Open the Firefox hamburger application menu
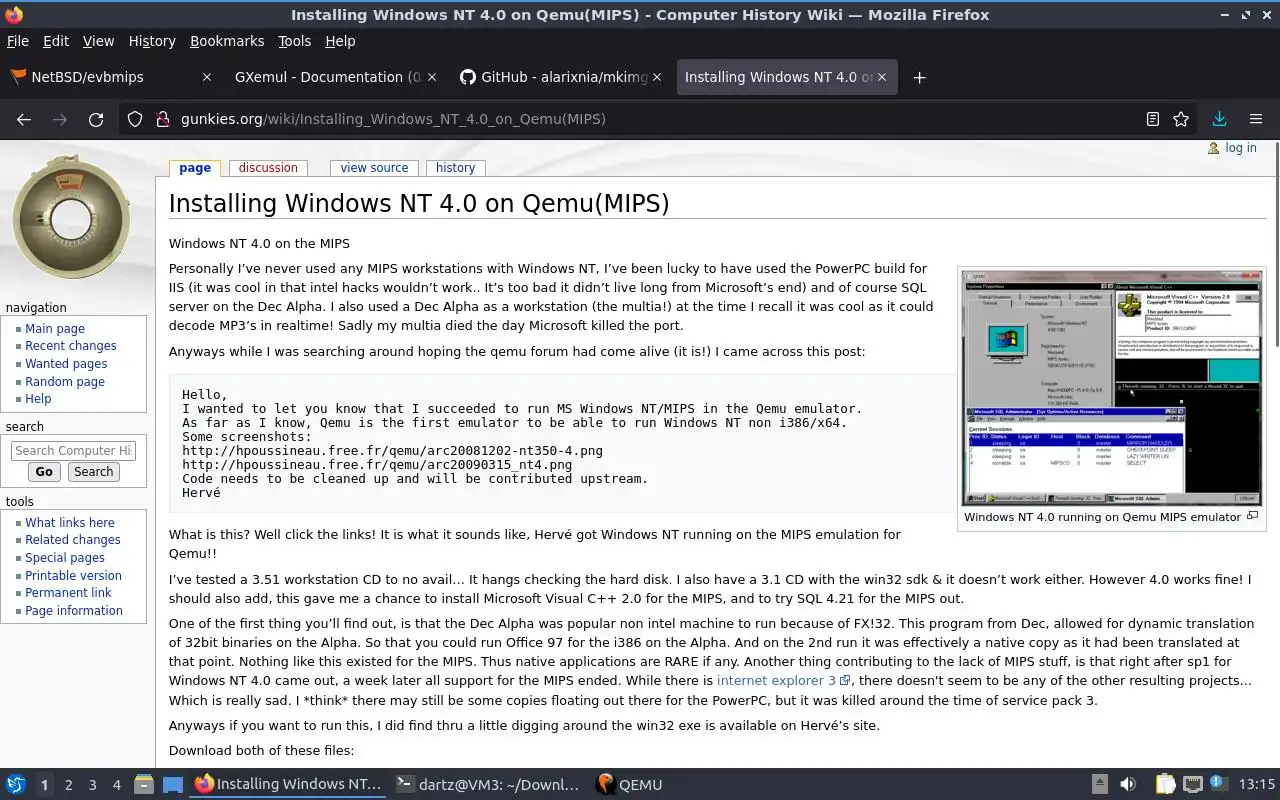The width and height of the screenshot is (1280, 800). coord(1256,119)
